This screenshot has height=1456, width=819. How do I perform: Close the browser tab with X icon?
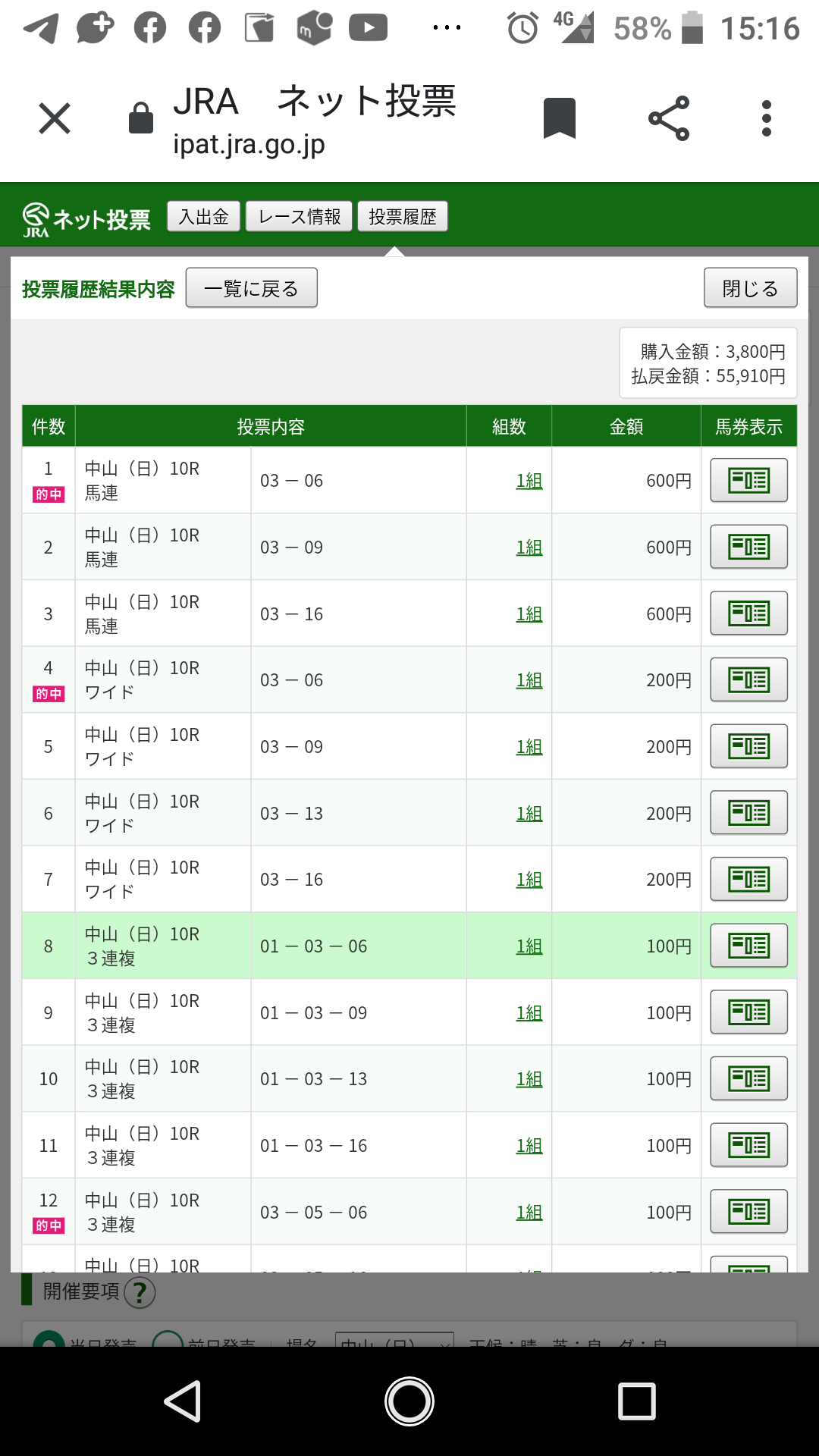(55, 118)
